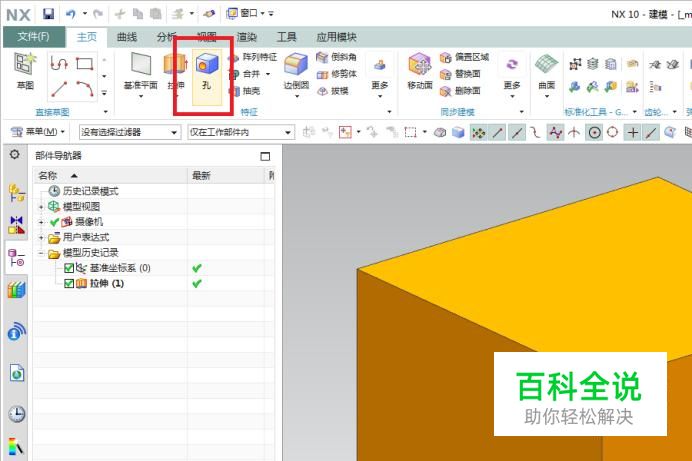Click the Shell (抽壳) command
The width and height of the screenshot is (692, 461).
point(245,91)
